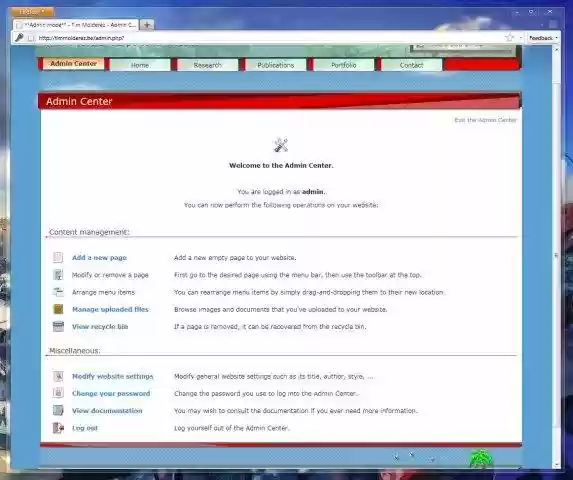Viewport: 573px width, 480px height.
Task: Click the green dragon icon at page bottom
Action: click(x=481, y=459)
